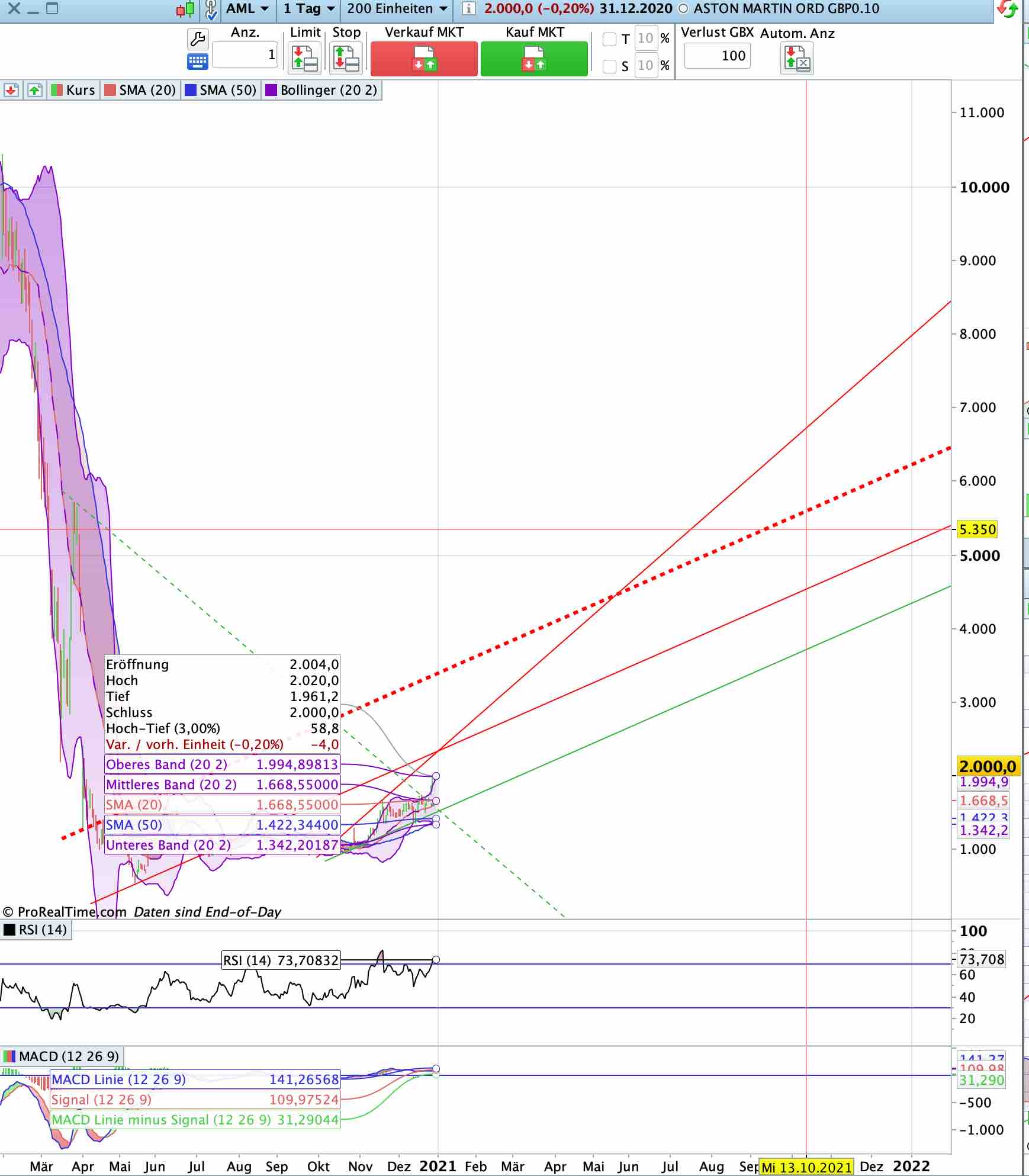Open the candlestick chart style icon
This screenshot has width=1029, height=1176.
(x=185, y=9)
